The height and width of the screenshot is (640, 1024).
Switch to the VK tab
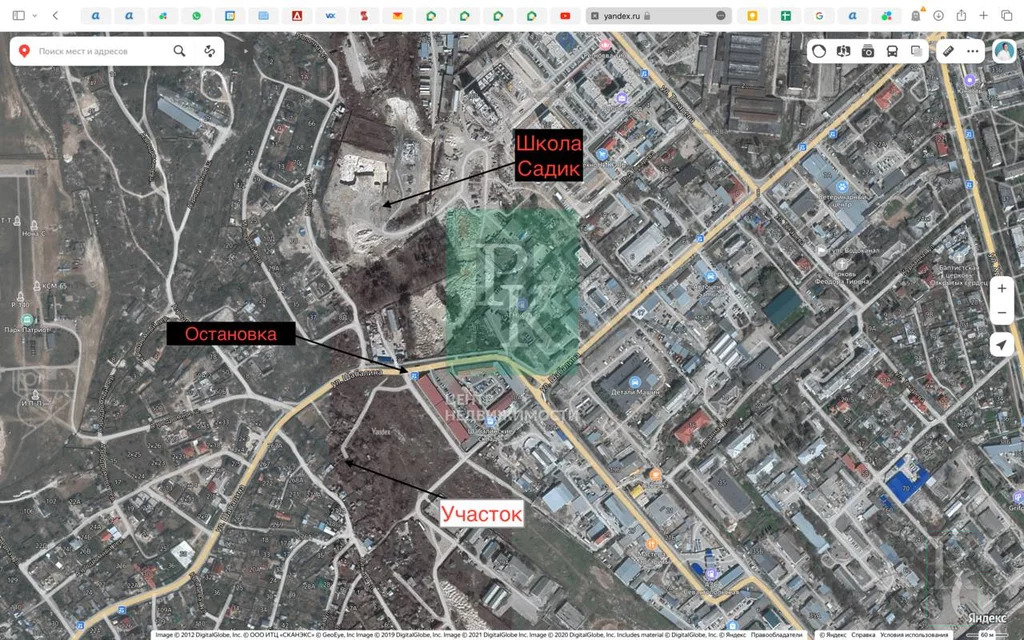click(x=330, y=16)
